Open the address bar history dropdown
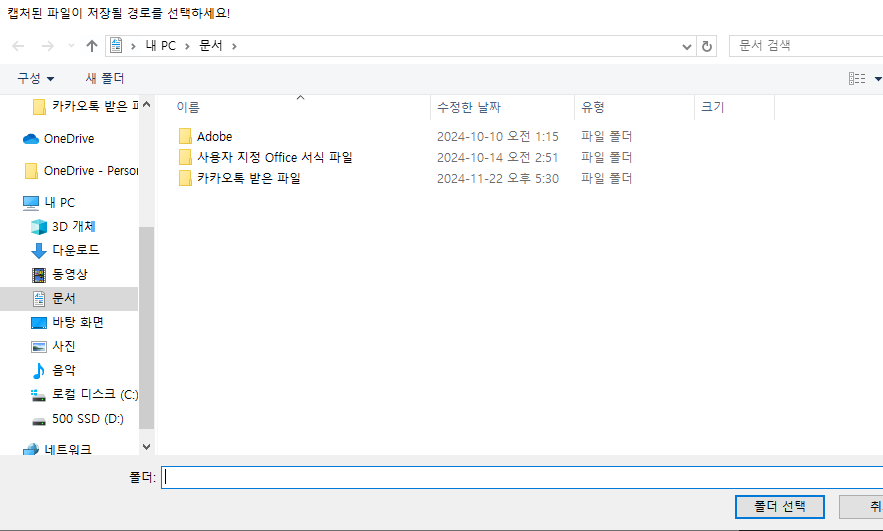This screenshot has width=883, height=531. point(686,47)
